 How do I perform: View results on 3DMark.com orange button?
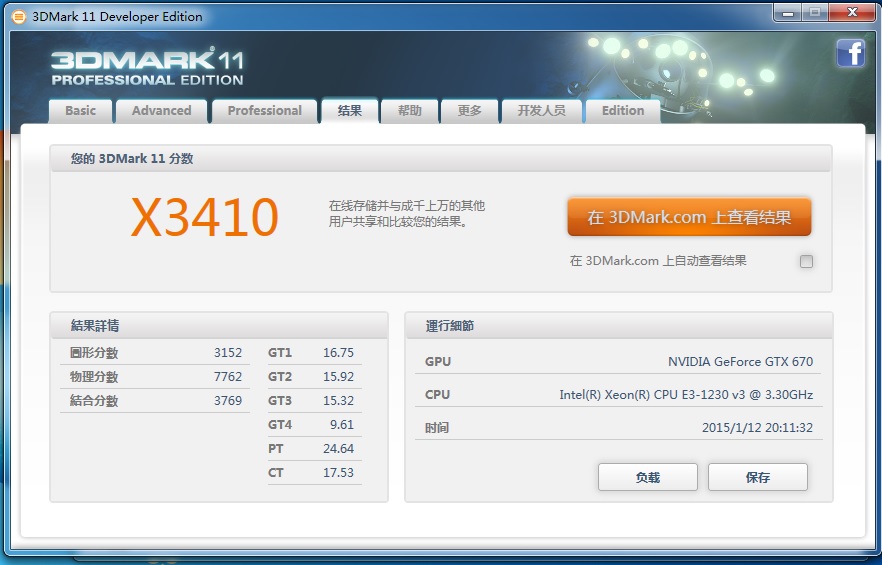click(x=689, y=217)
